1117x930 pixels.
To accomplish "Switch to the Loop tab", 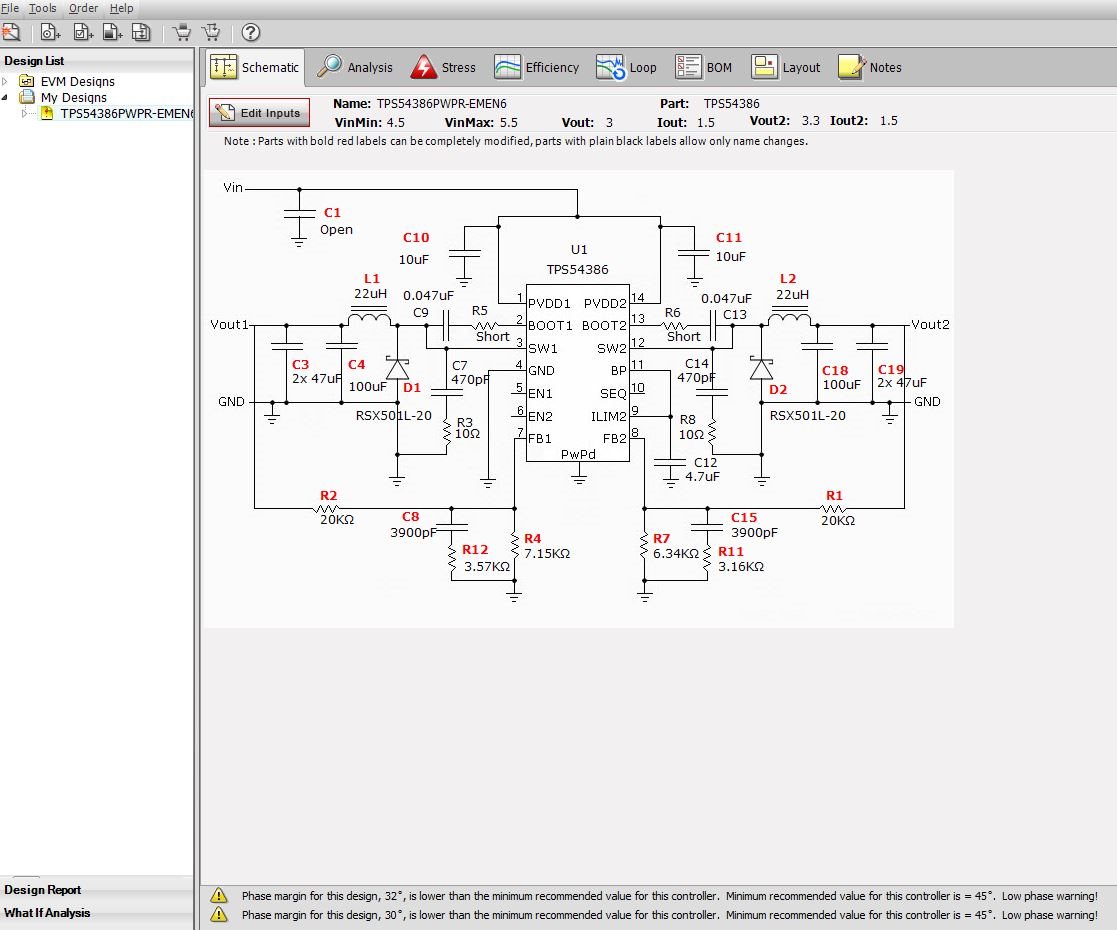I will [x=626, y=67].
